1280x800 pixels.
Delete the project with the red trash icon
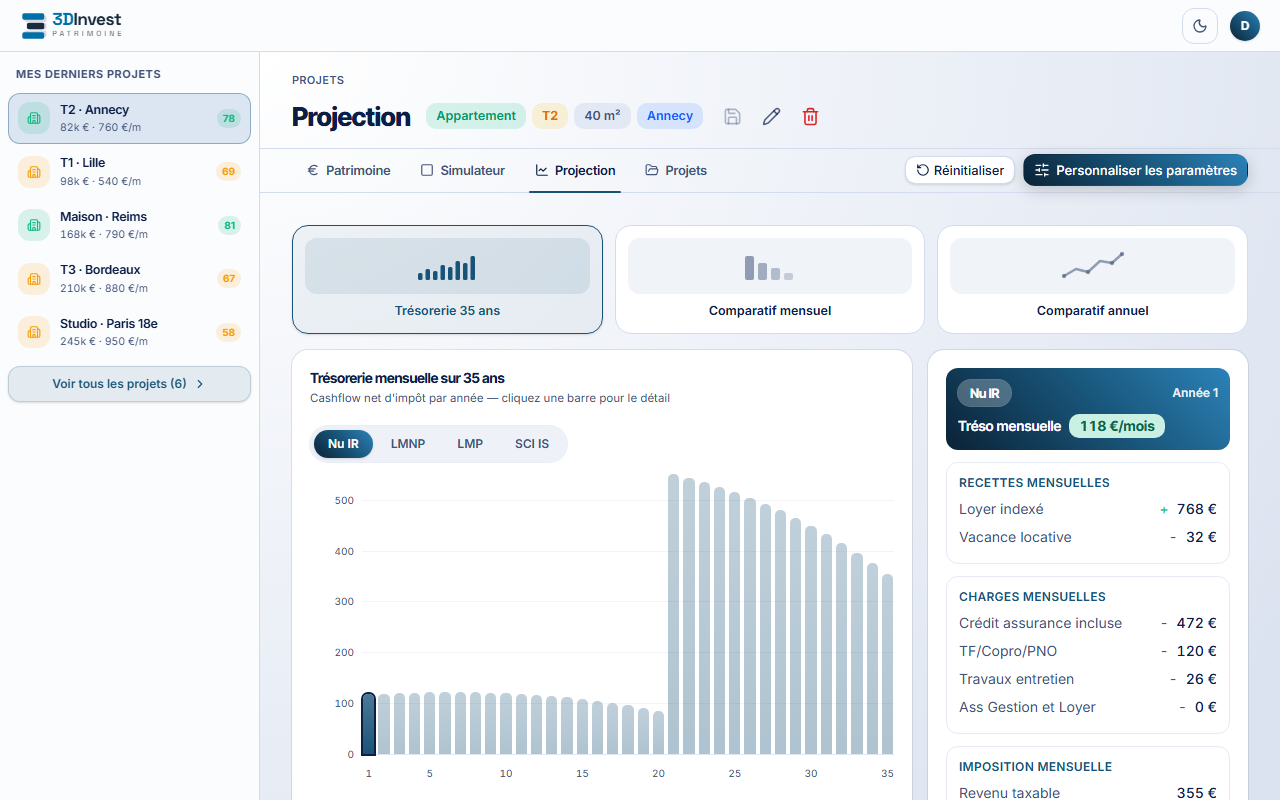(x=811, y=117)
